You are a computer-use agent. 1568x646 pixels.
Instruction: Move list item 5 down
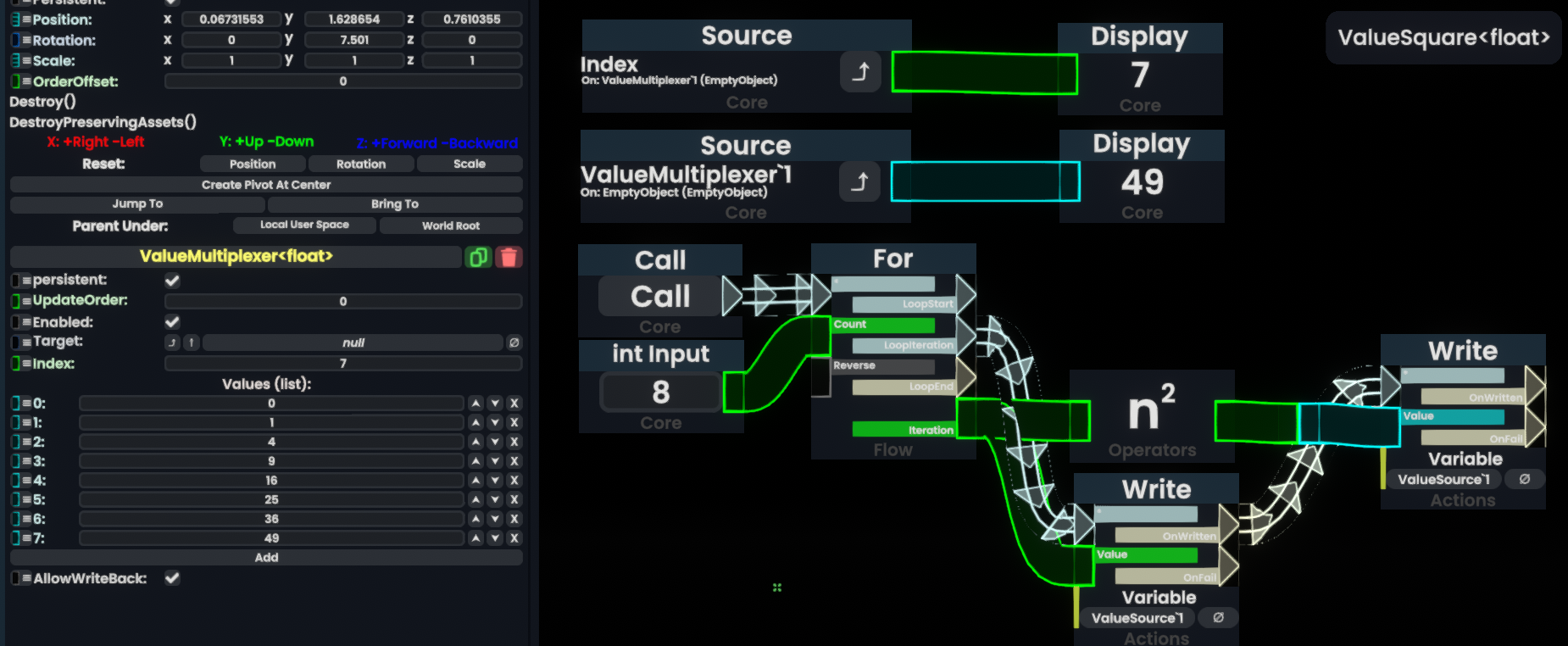click(x=495, y=500)
